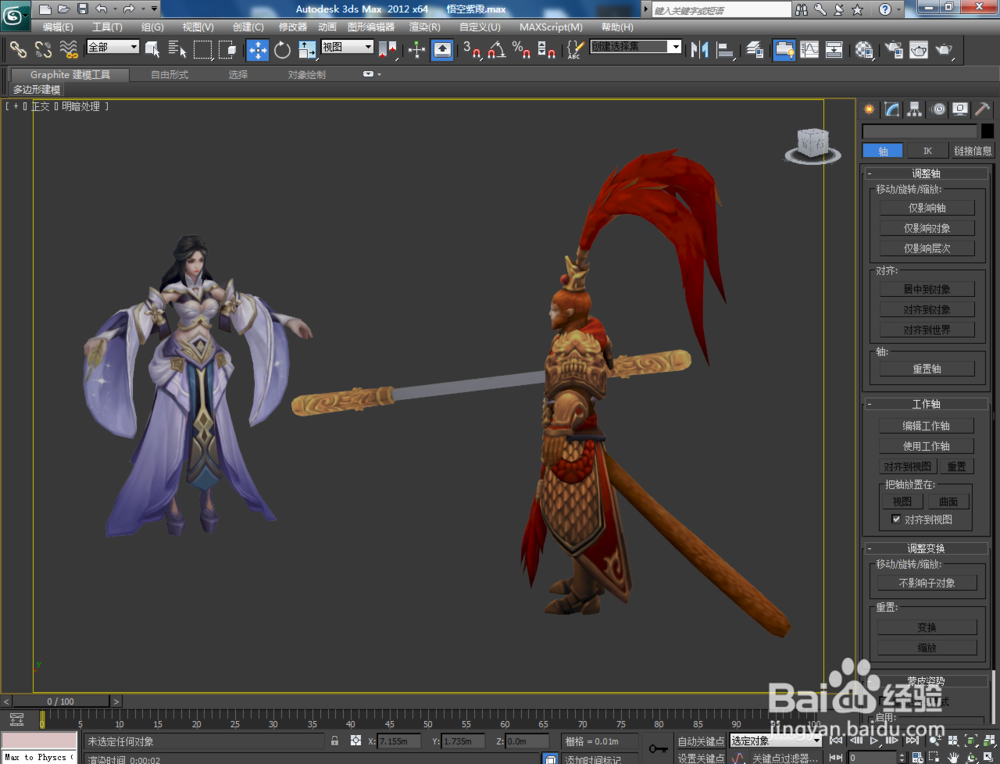
Task: Open the Curve Editor
Action: click(809, 49)
